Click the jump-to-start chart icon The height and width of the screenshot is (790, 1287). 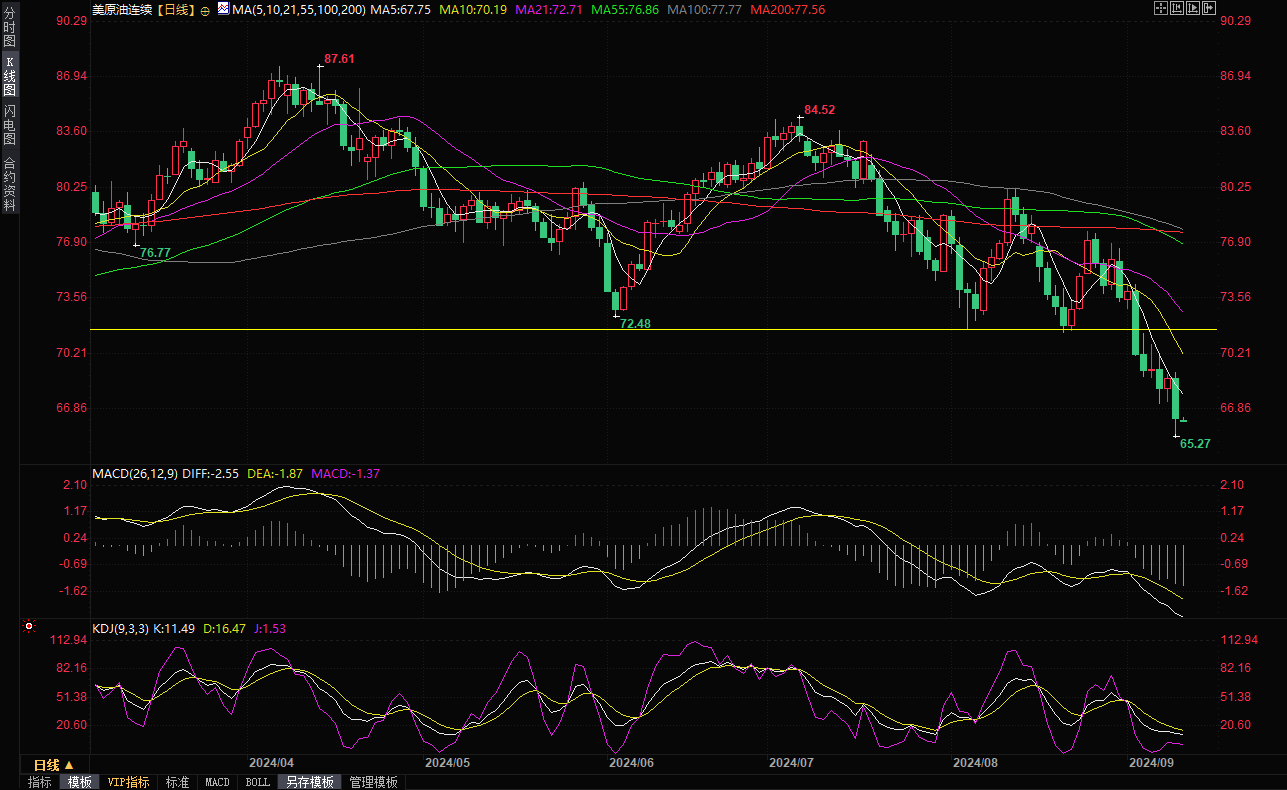1177,9
